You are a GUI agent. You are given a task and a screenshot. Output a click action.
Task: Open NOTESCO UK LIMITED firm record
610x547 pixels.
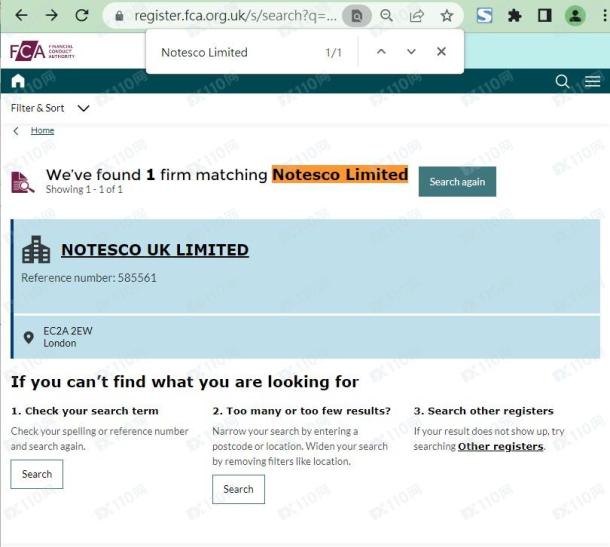pos(155,250)
